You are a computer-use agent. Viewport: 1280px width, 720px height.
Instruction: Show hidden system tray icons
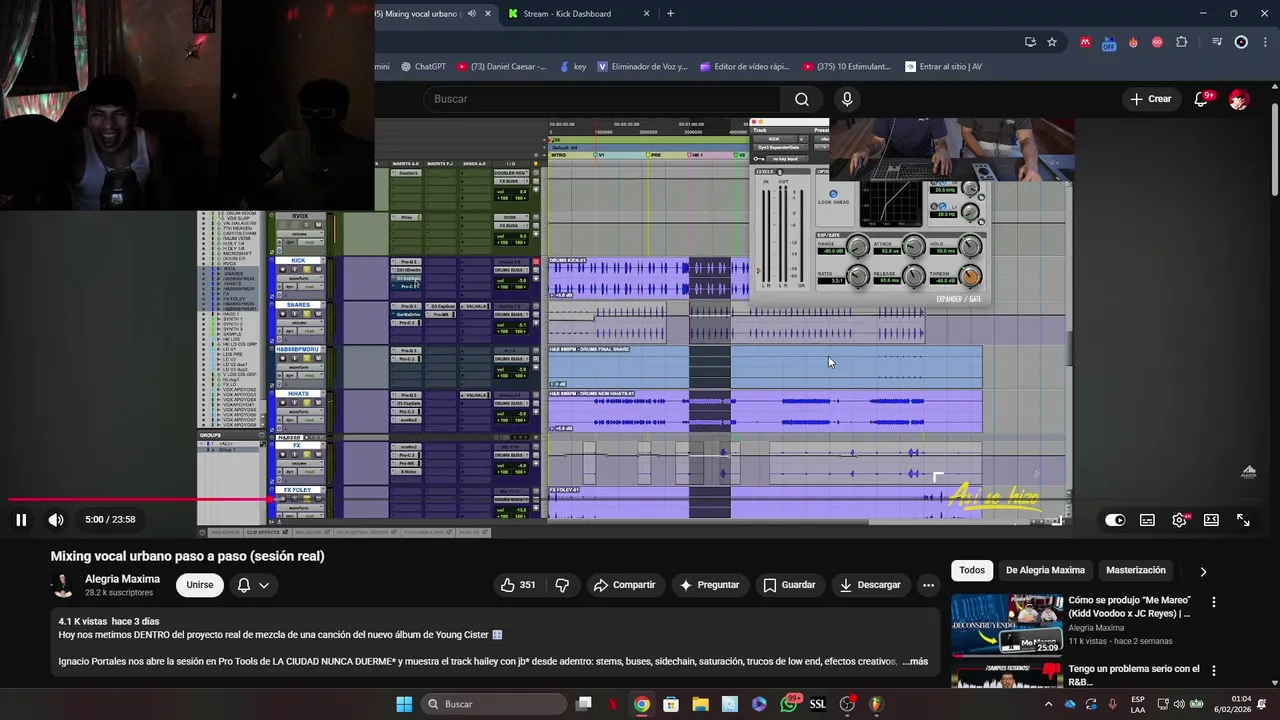[1048, 704]
